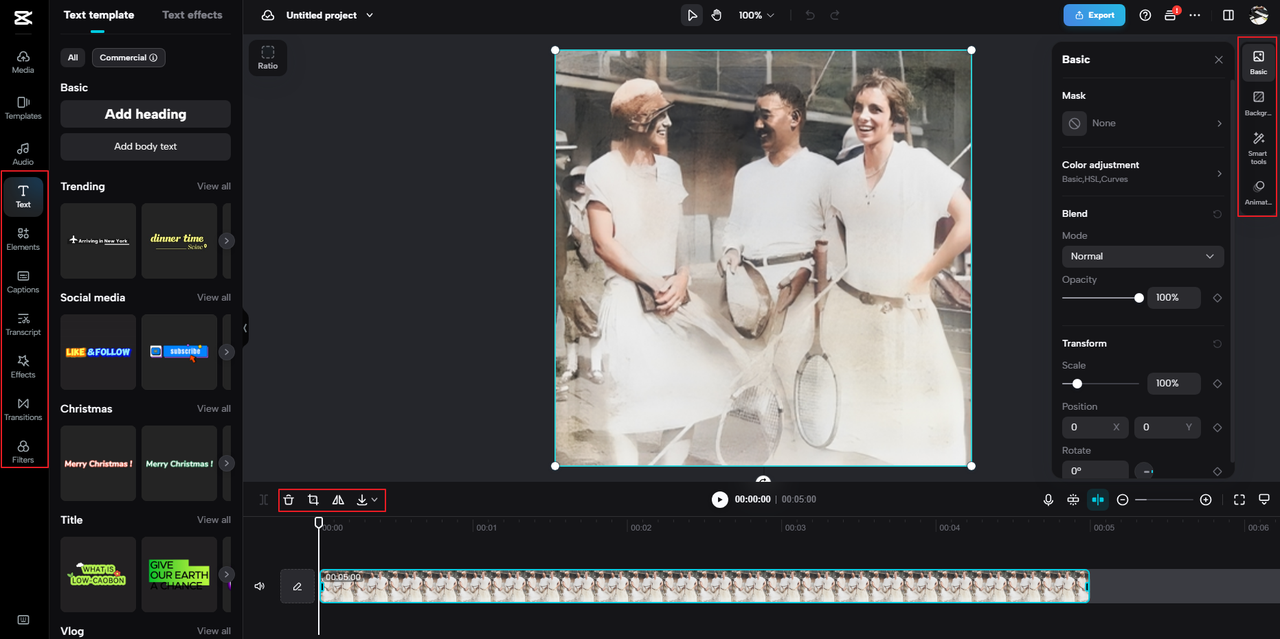1280x639 pixels.
Task: Open the Animation tab in right sidebar
Action: pos(1258,193)
